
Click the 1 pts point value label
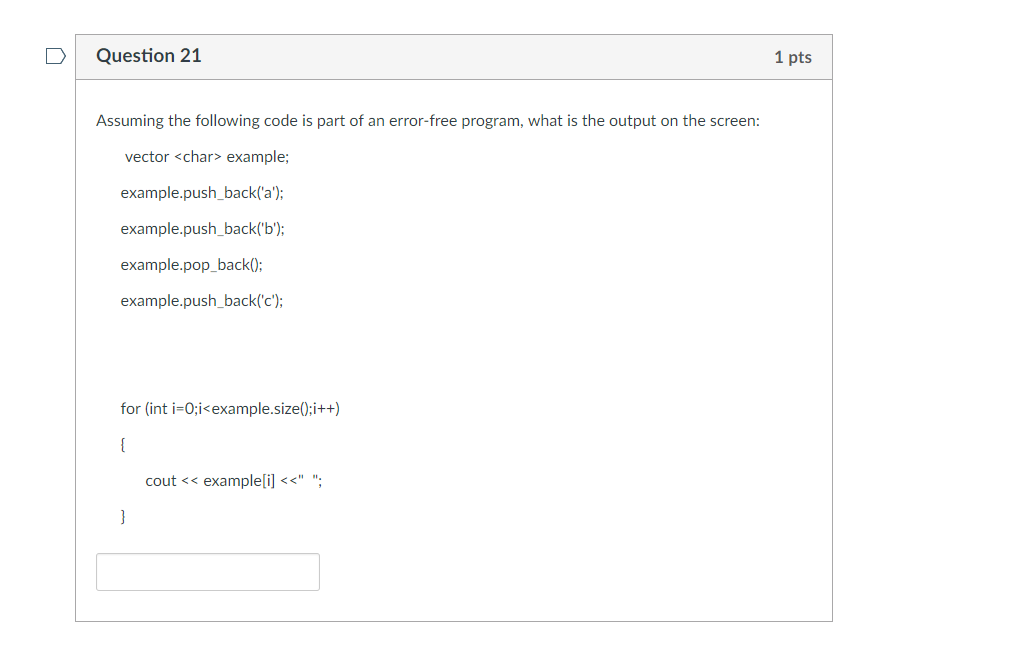[x=793, y=57]
